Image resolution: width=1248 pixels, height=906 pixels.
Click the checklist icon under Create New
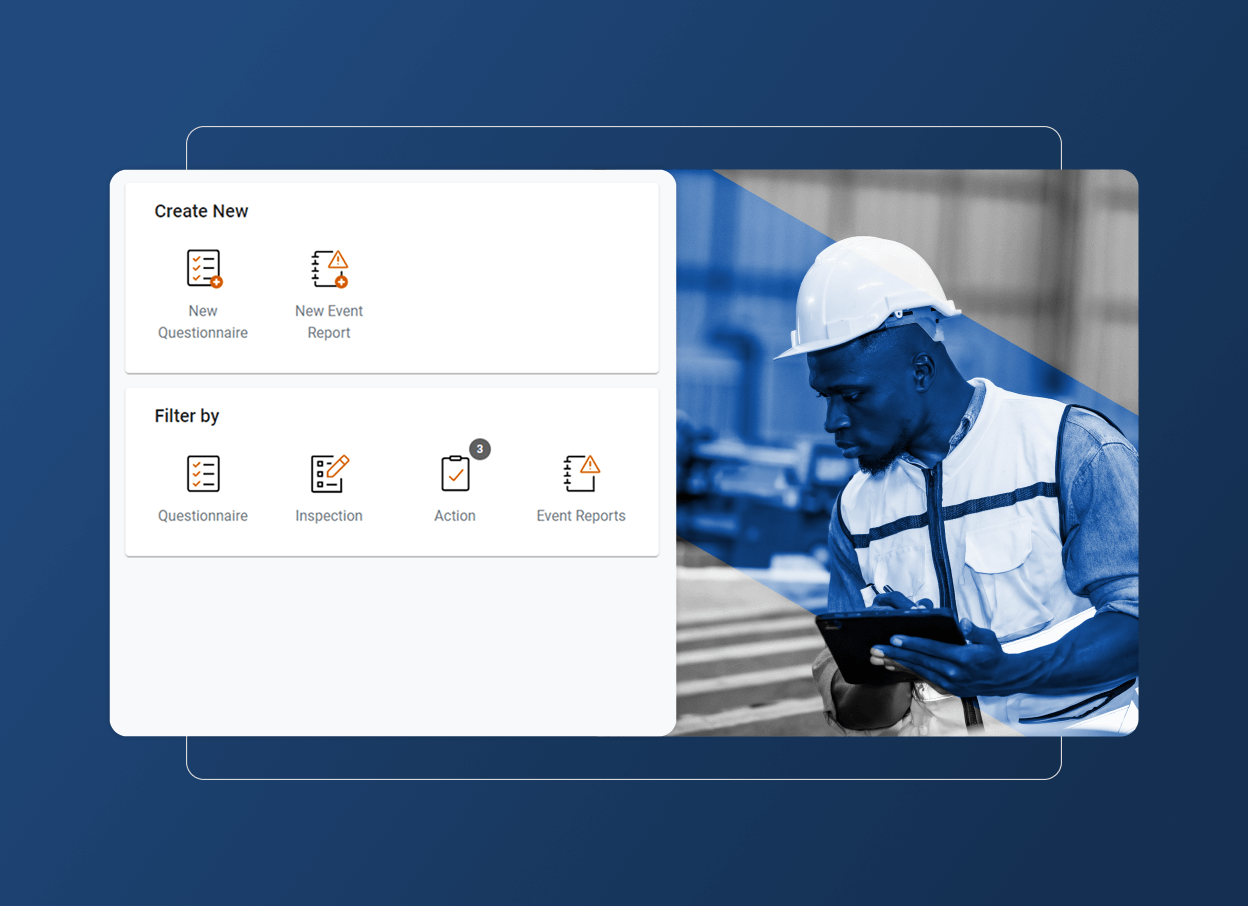pyautogui.click(x=203, y=268)
